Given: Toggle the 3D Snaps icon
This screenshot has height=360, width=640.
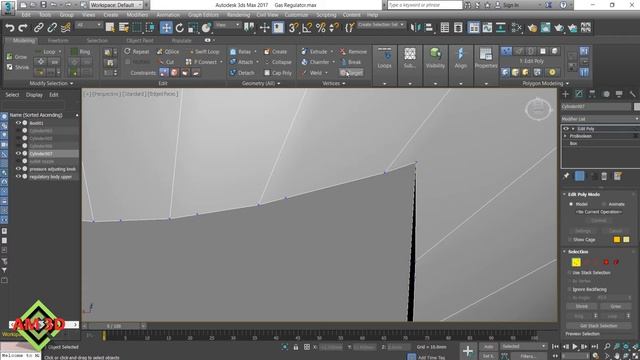Looking at the screenshot, I should pos(293,28).
